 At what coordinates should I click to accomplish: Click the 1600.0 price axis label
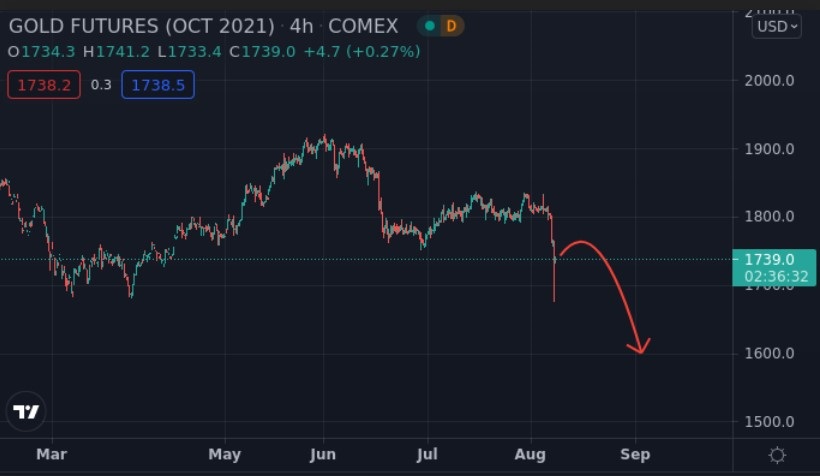[770, 354]
